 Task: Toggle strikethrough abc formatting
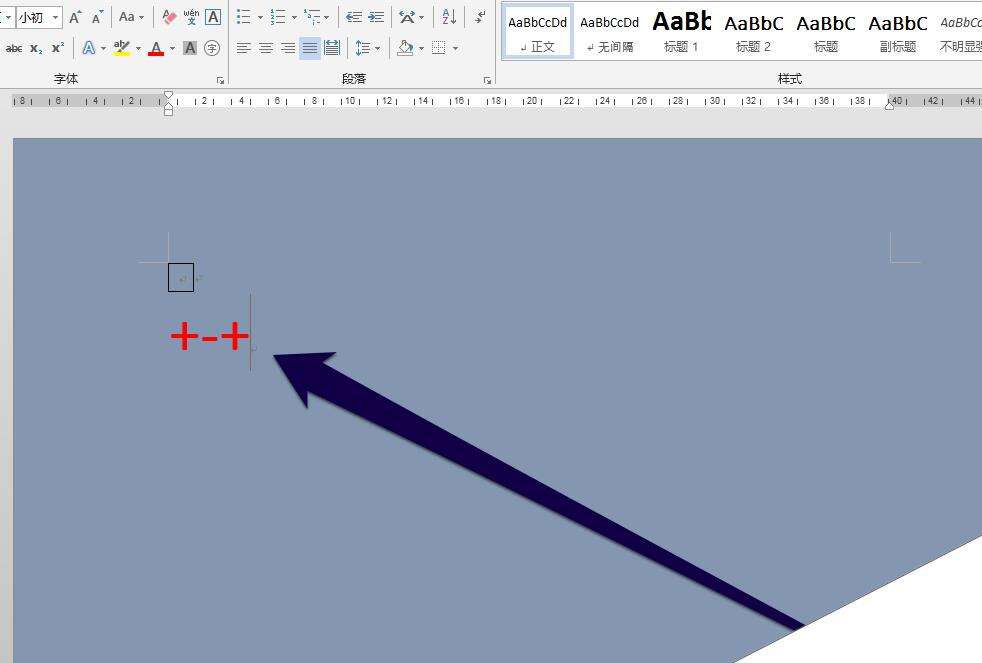tap(14, 48)
